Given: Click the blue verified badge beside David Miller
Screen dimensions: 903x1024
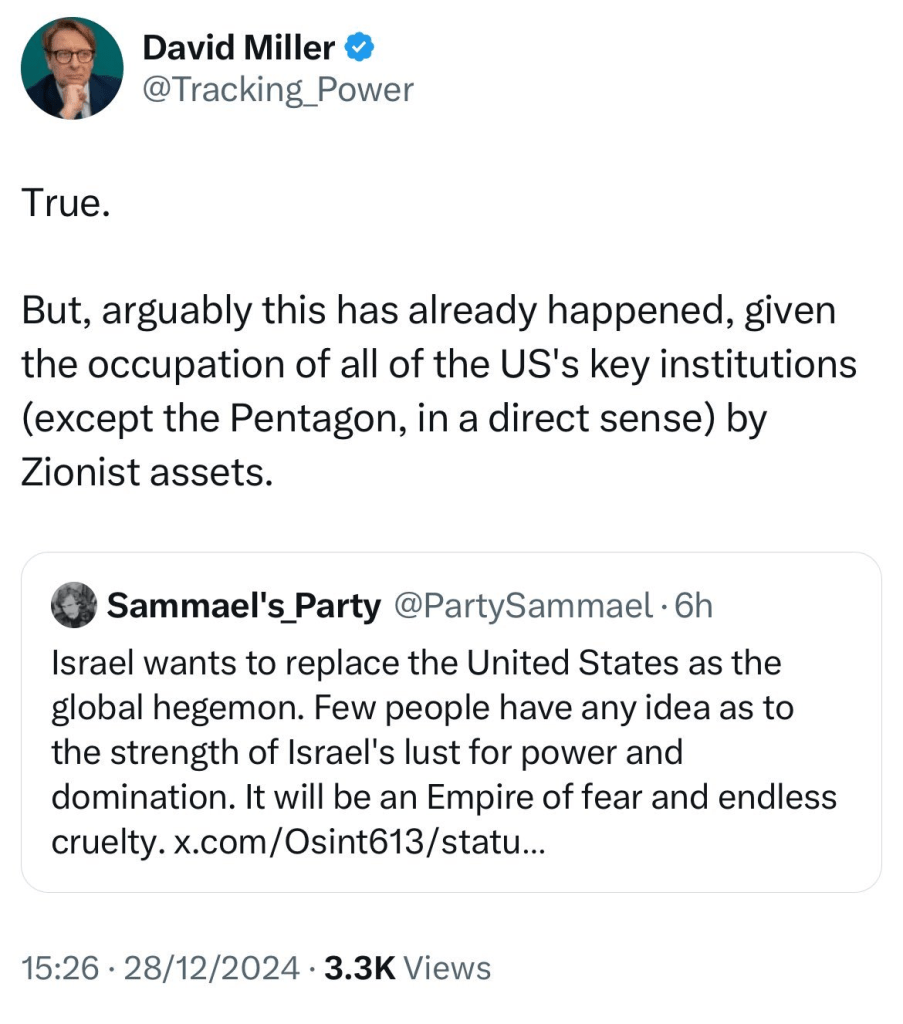Looking at the screenshot, I should 361,46.
